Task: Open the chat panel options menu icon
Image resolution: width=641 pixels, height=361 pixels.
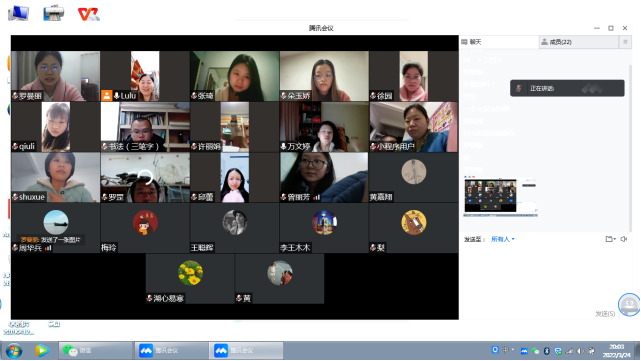Action: 625,42
